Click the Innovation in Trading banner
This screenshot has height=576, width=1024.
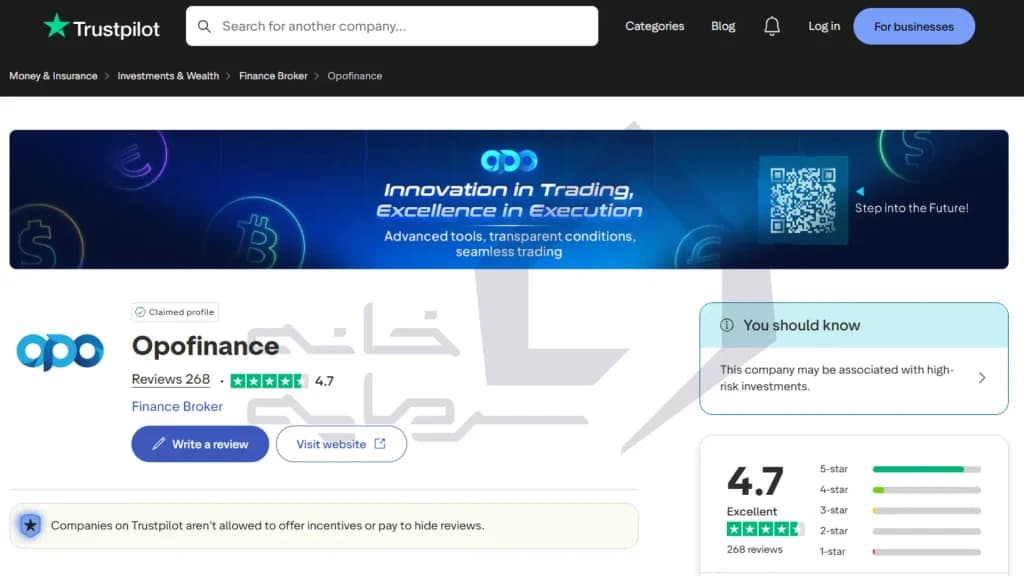click(x=509, y=199)
